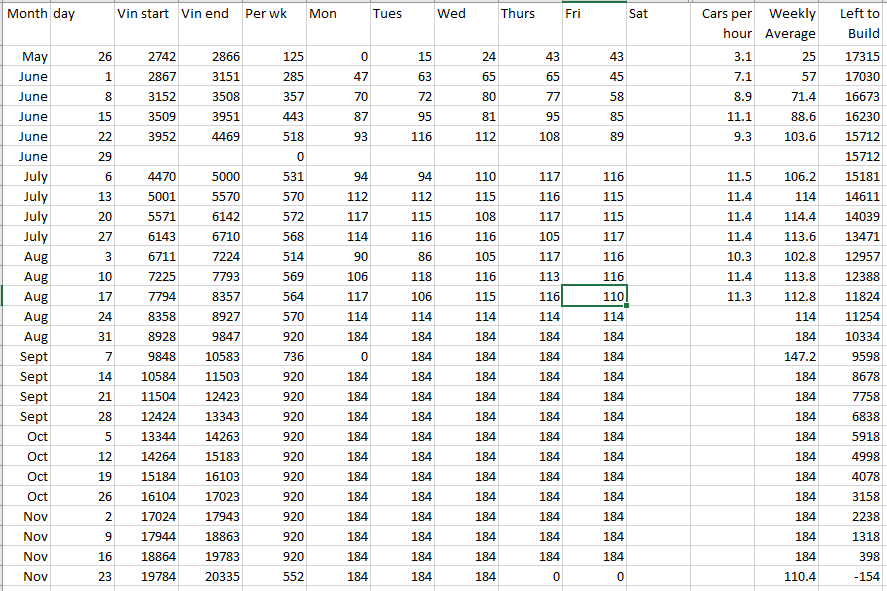The width and height of the screenshot is (887, 591).
Task: Select the Weekly Average value 71.4
Action: pos(789,97)
